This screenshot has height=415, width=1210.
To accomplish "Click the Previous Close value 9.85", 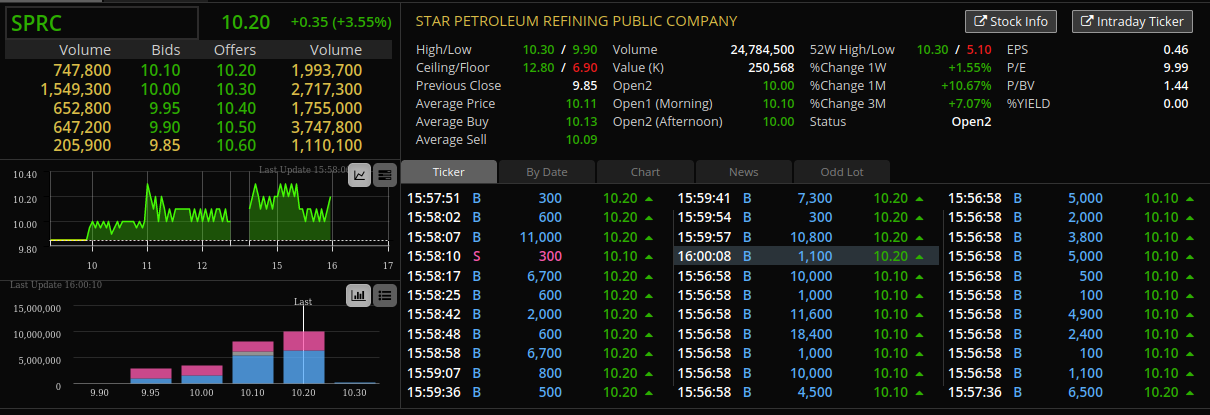I will (584, 86).
